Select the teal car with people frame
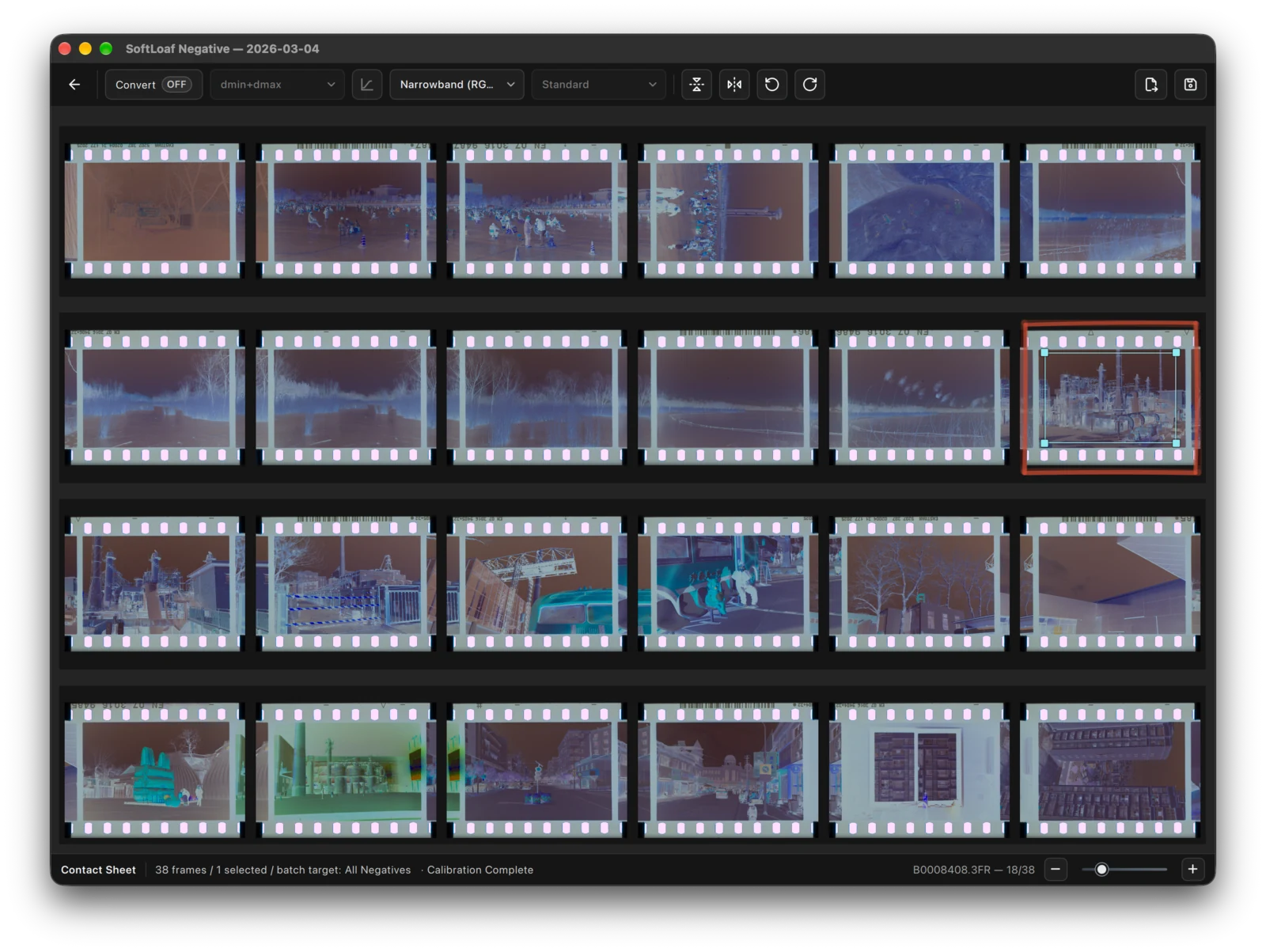The width and height of the screenshot is (1266, 952). coord(728,584)
